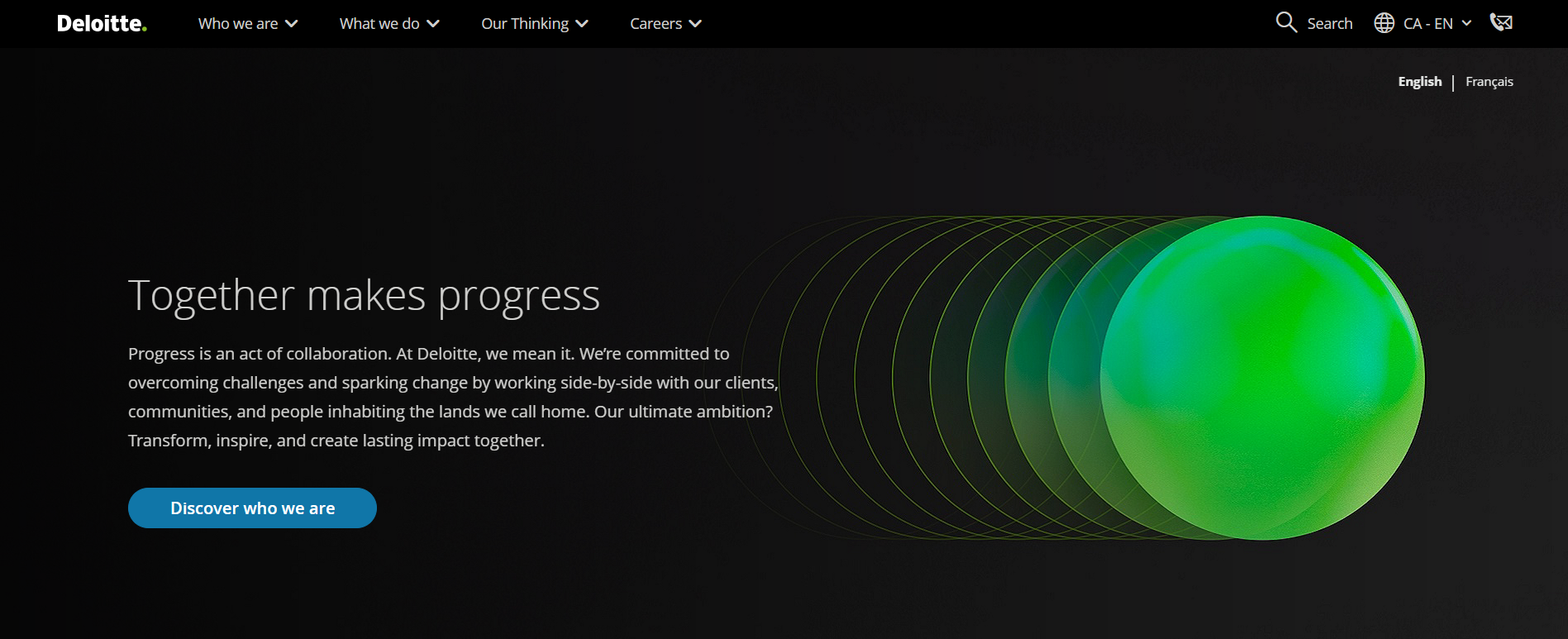Click the Deloitte logo
Viewport: 1568px width, 639px height.
coord(102,24)
